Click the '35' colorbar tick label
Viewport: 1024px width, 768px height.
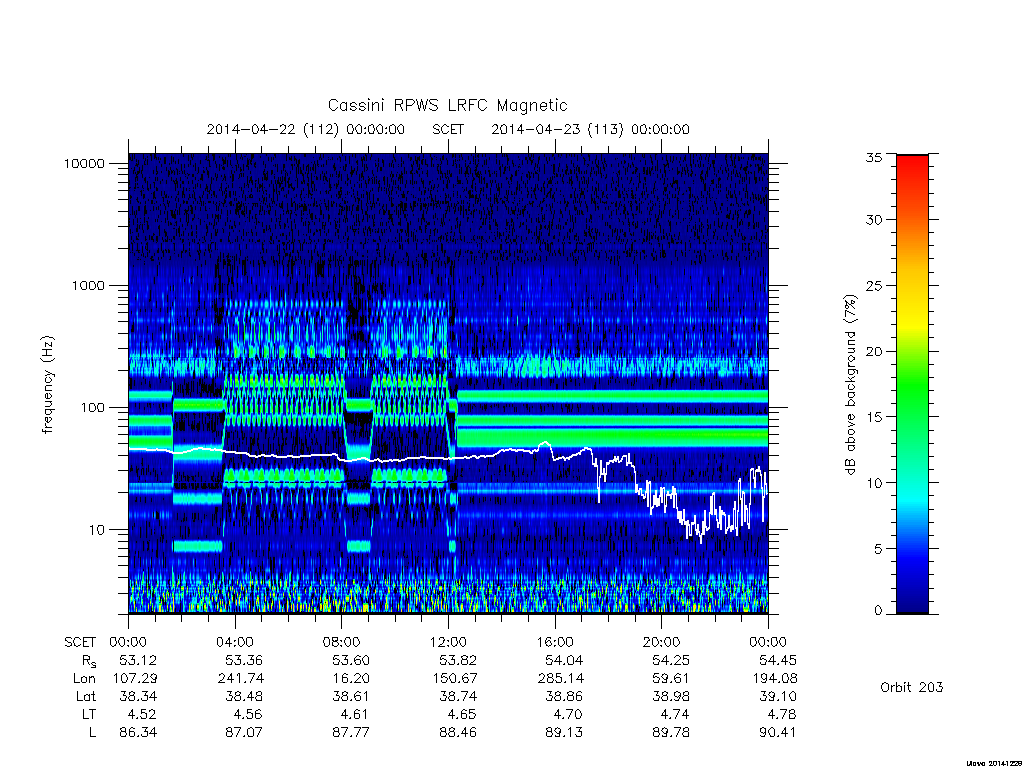874,157
